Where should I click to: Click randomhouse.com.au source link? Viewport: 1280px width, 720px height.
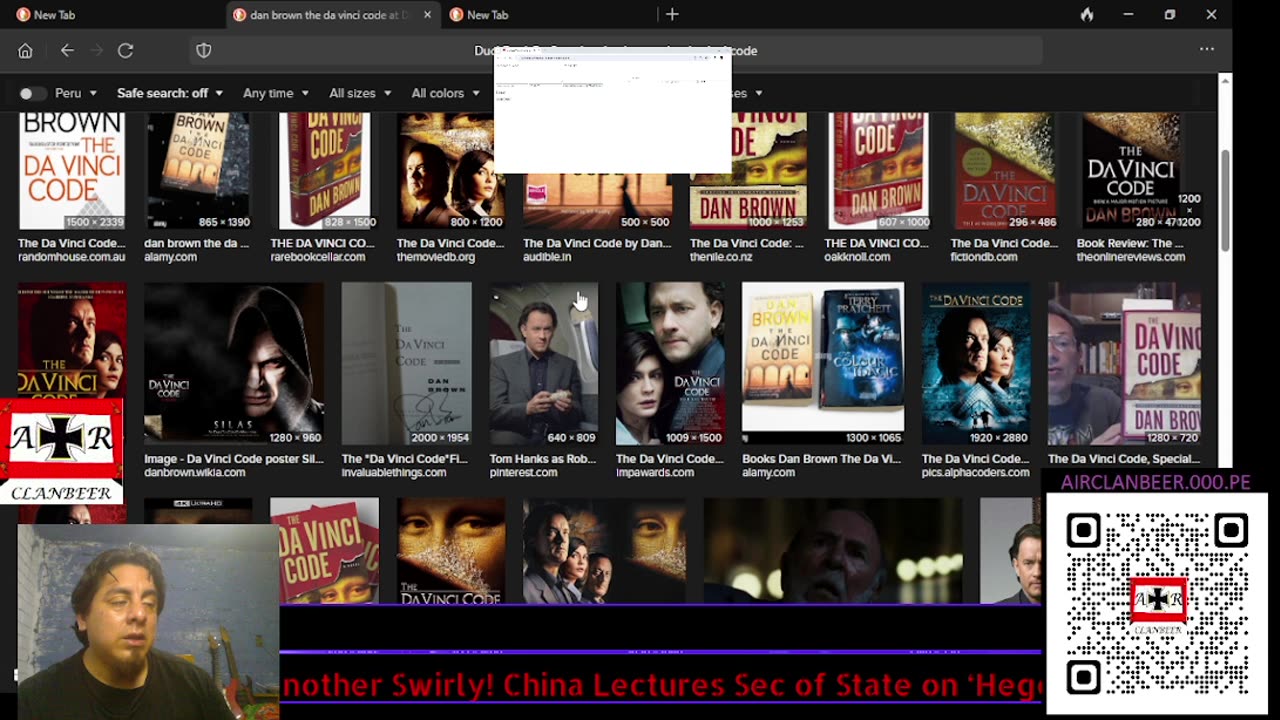pos(71,257)
